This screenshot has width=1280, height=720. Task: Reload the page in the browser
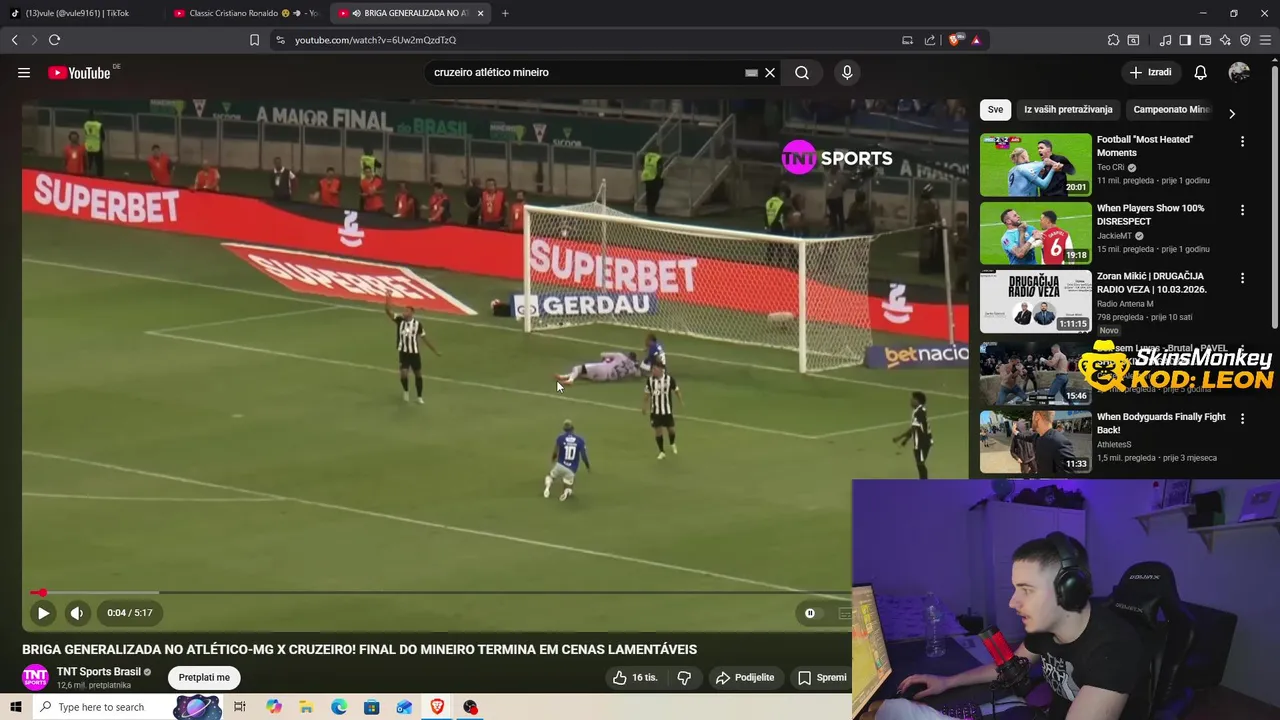coord(54,40)
